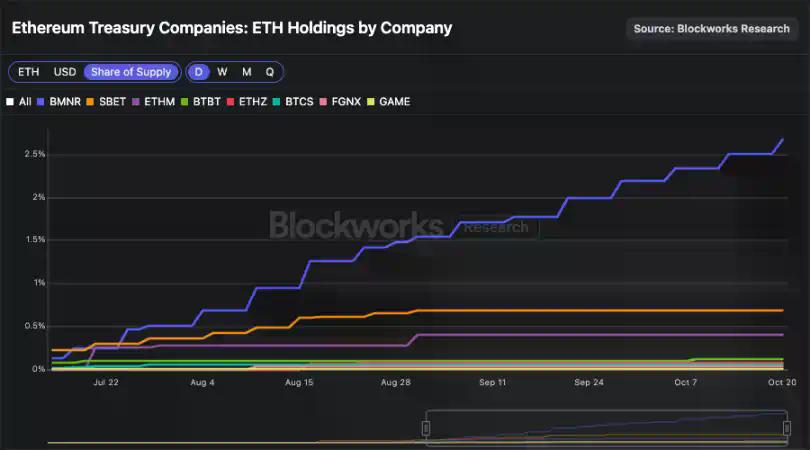Select Share of Supply view
The height and width of the screenshot is (450, 810).
[131, 72]
